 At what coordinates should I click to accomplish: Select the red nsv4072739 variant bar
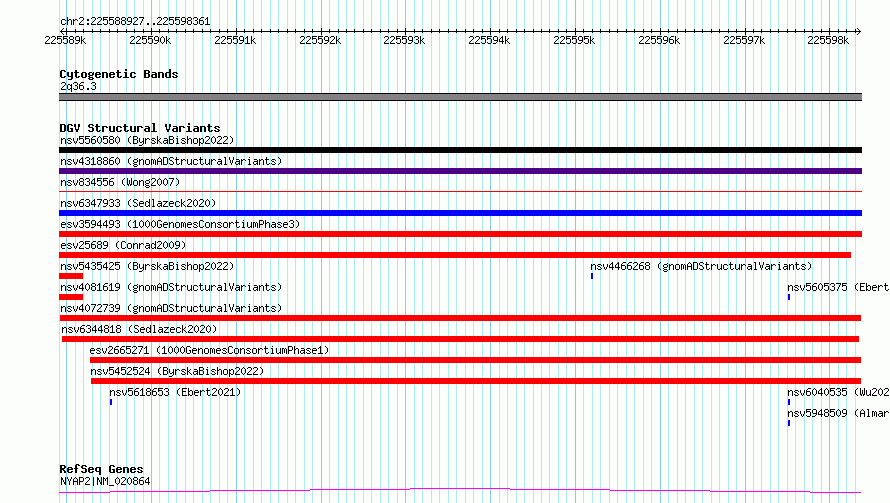460,318
